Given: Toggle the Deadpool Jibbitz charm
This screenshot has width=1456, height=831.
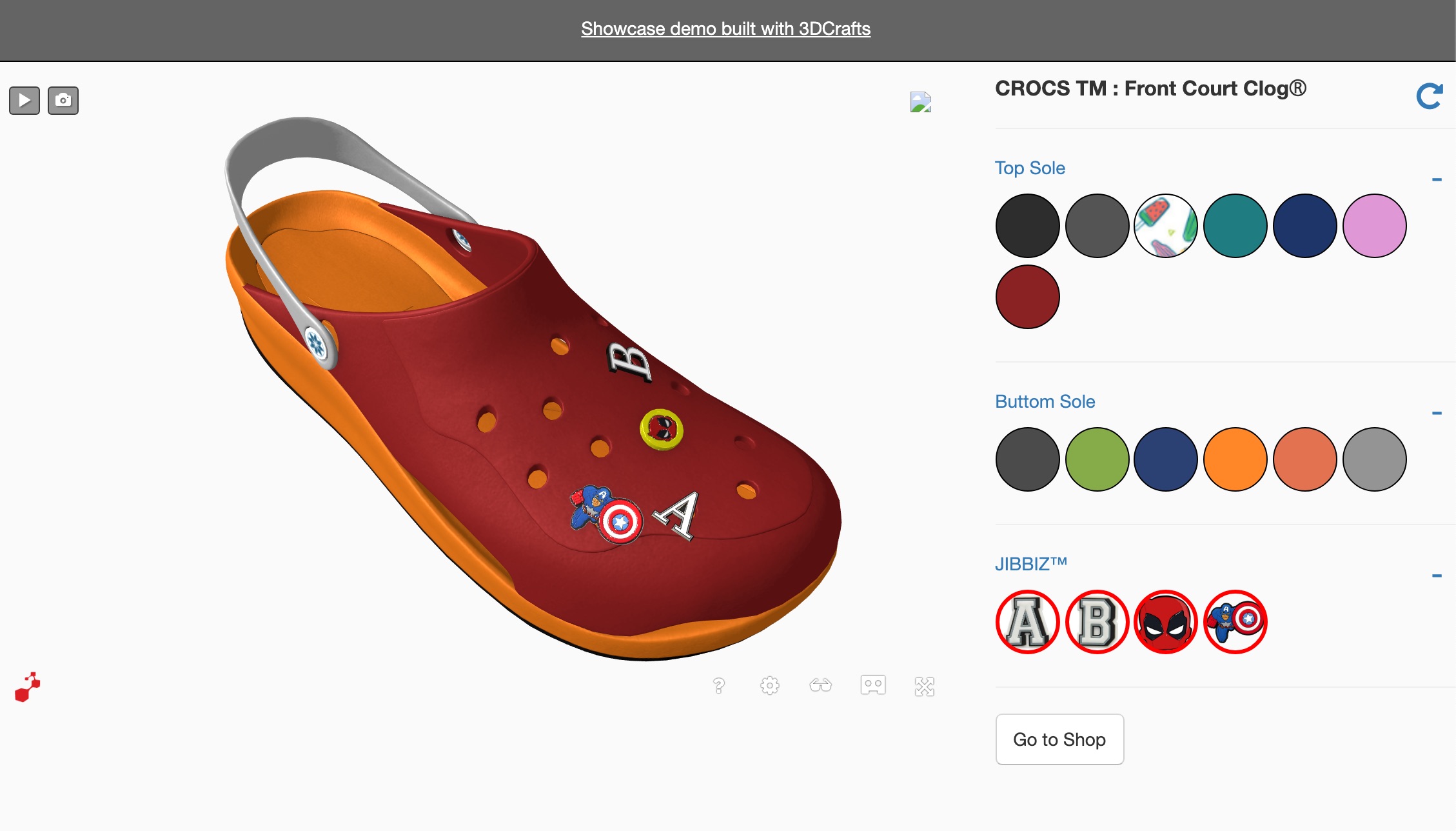Looking at the screenshot, I should [1166, 622].
